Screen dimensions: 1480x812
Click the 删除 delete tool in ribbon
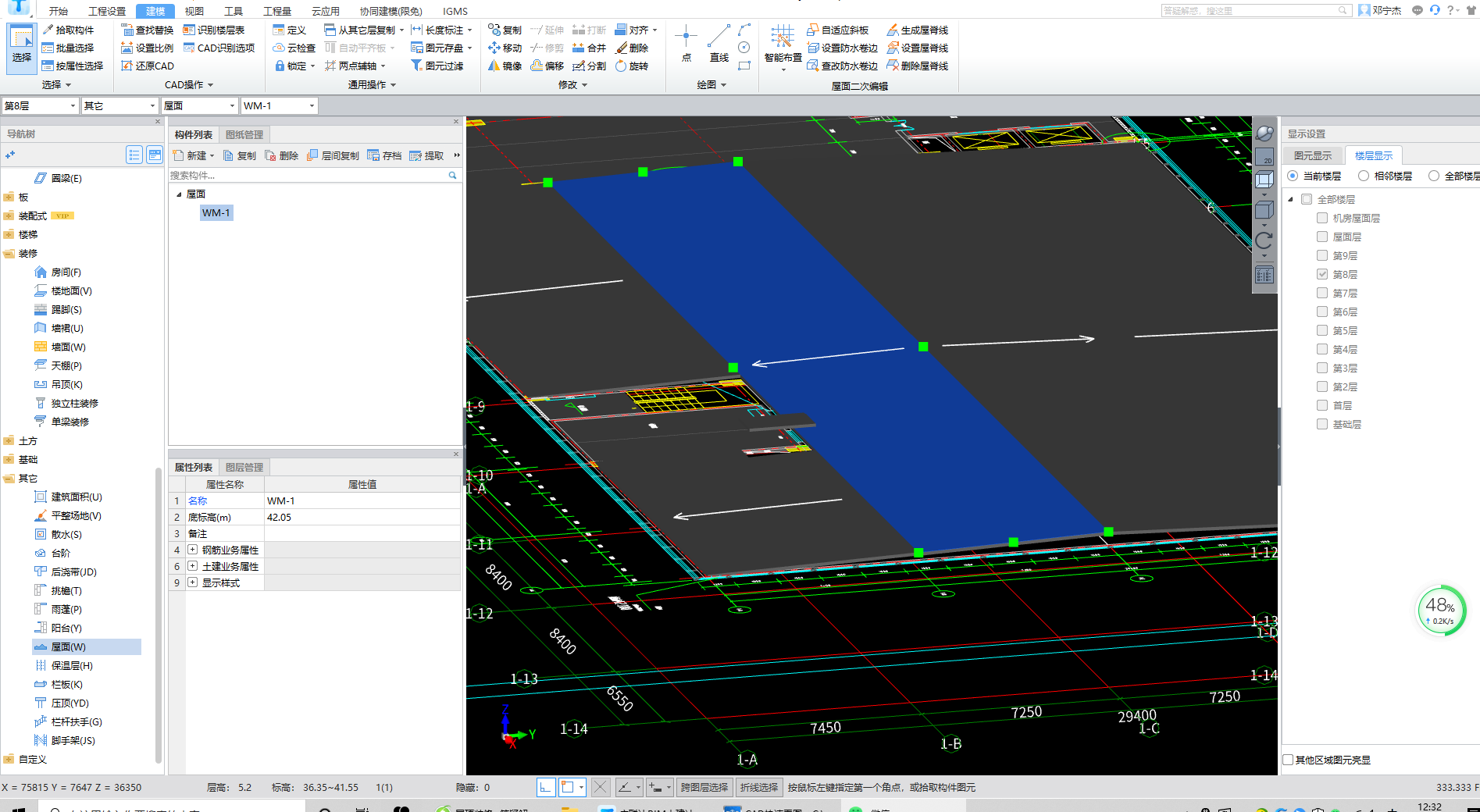[x=632, y=48]
